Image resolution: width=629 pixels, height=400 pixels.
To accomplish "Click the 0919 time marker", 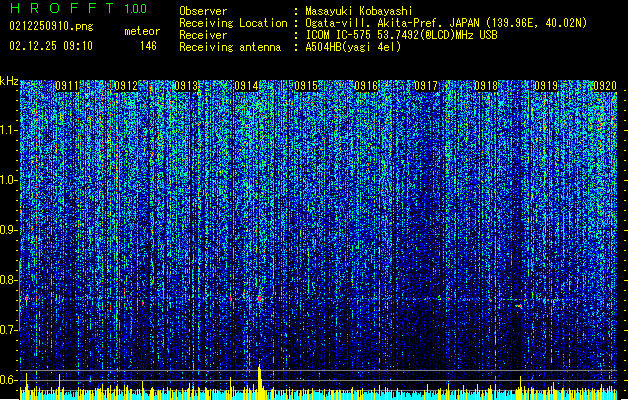I will (546, 86).
